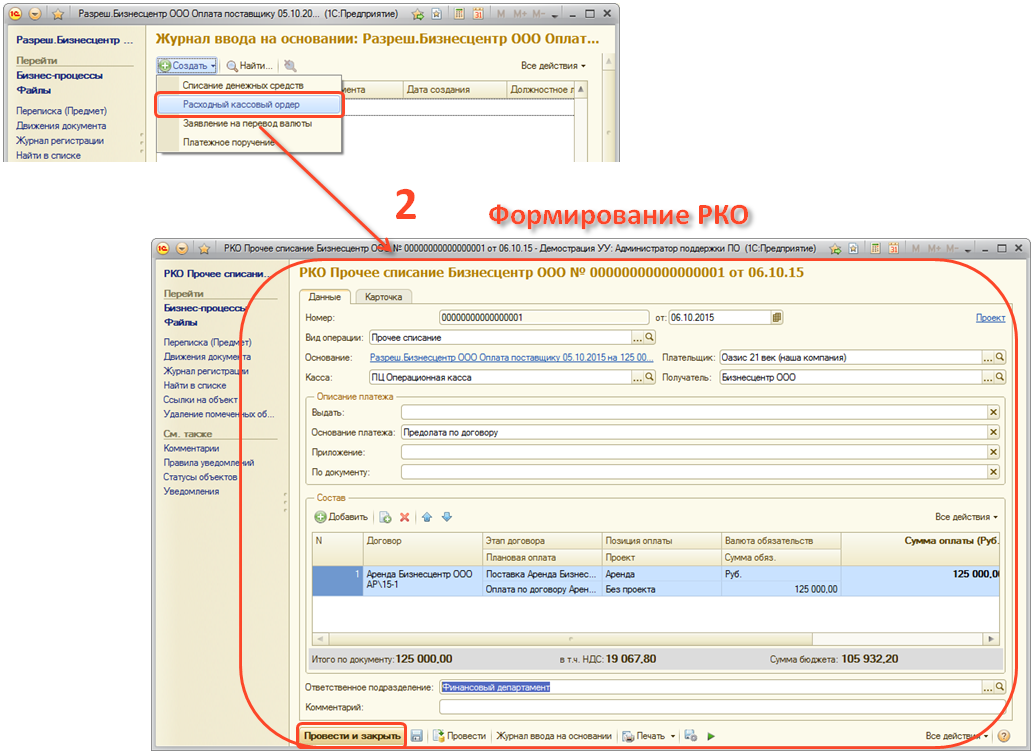Click the help question mark icon at bottom right

click(x=1003, y=736)
